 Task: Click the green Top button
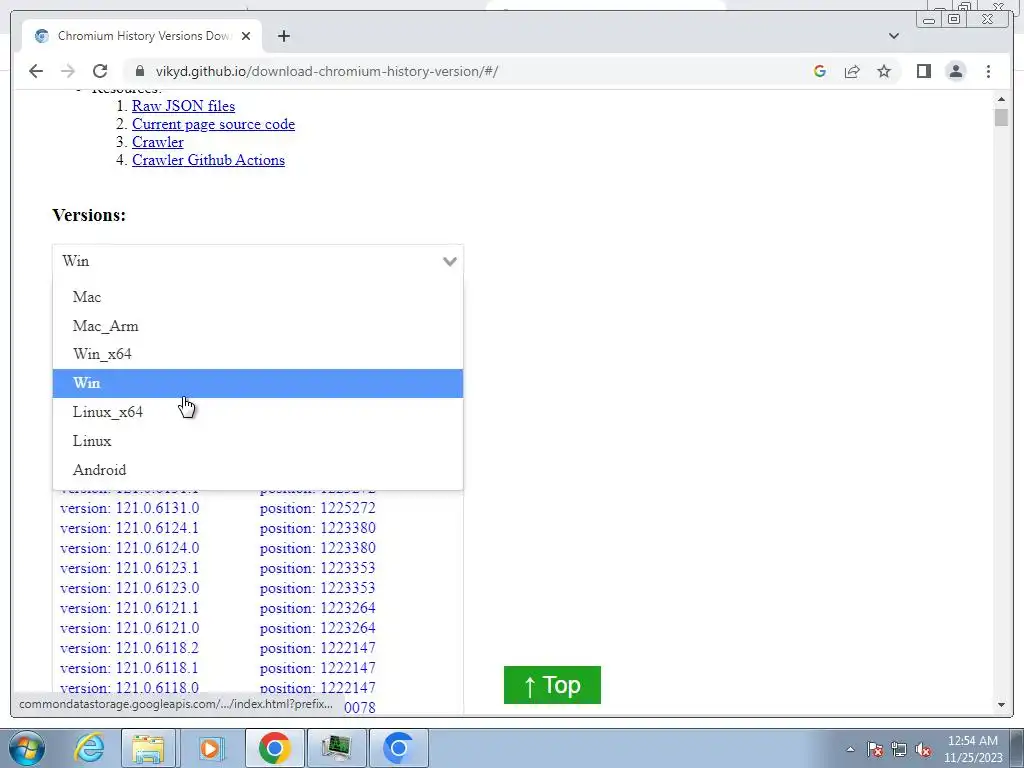[552, 685]
